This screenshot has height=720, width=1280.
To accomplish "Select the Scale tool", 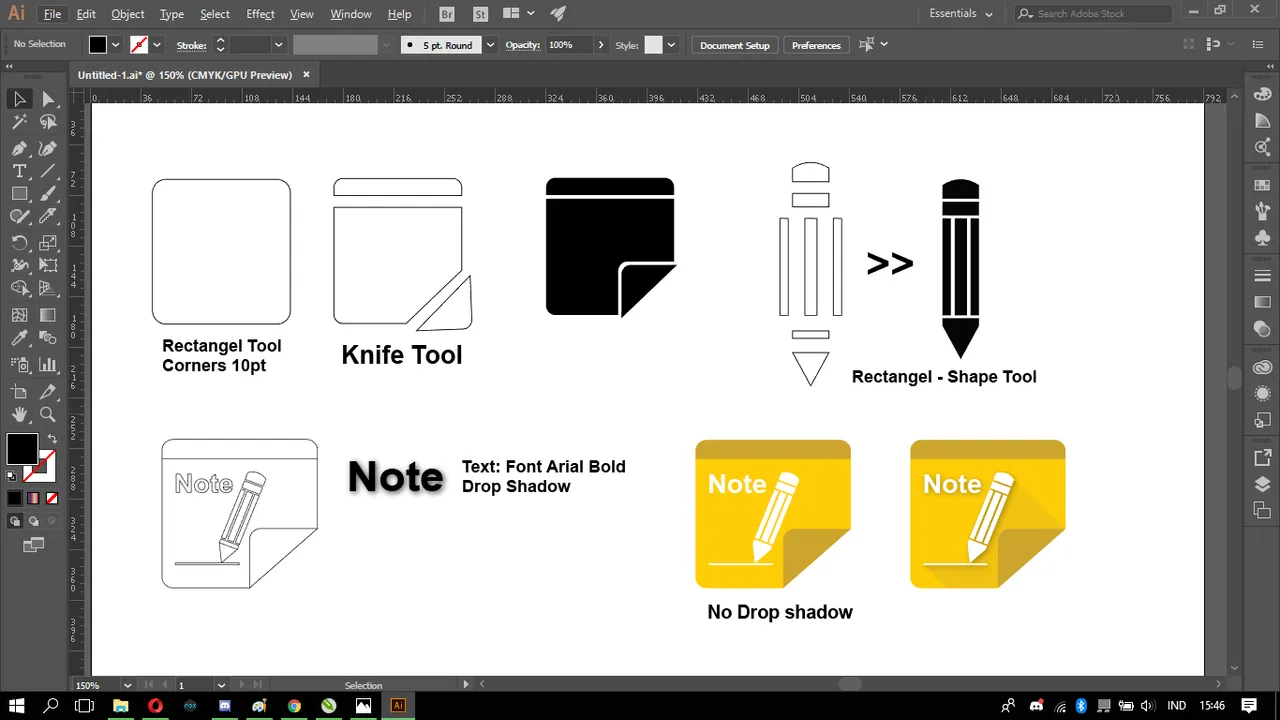I will point(48,243).
